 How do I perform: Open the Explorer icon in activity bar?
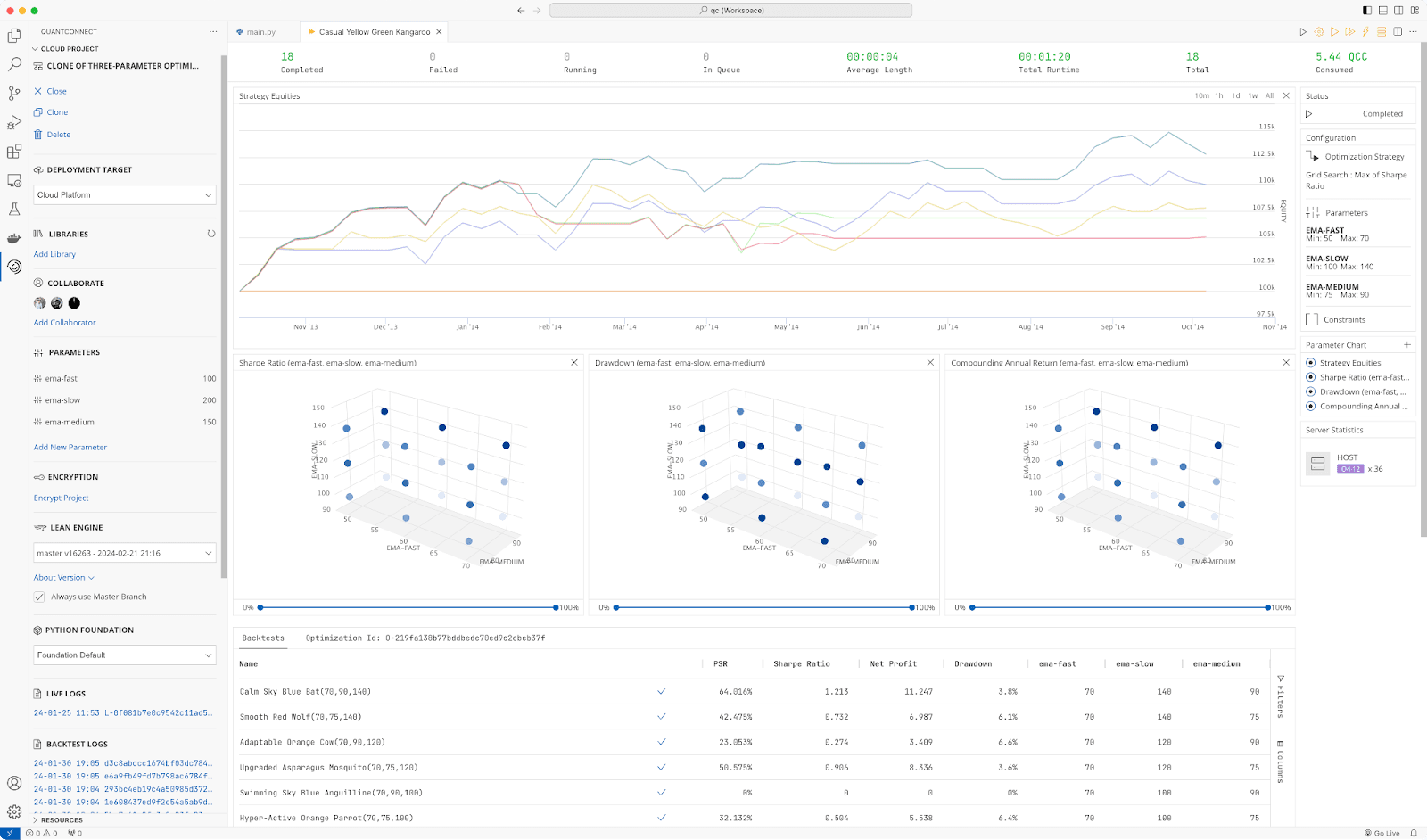pyautogui.click(x=14, y=36)
